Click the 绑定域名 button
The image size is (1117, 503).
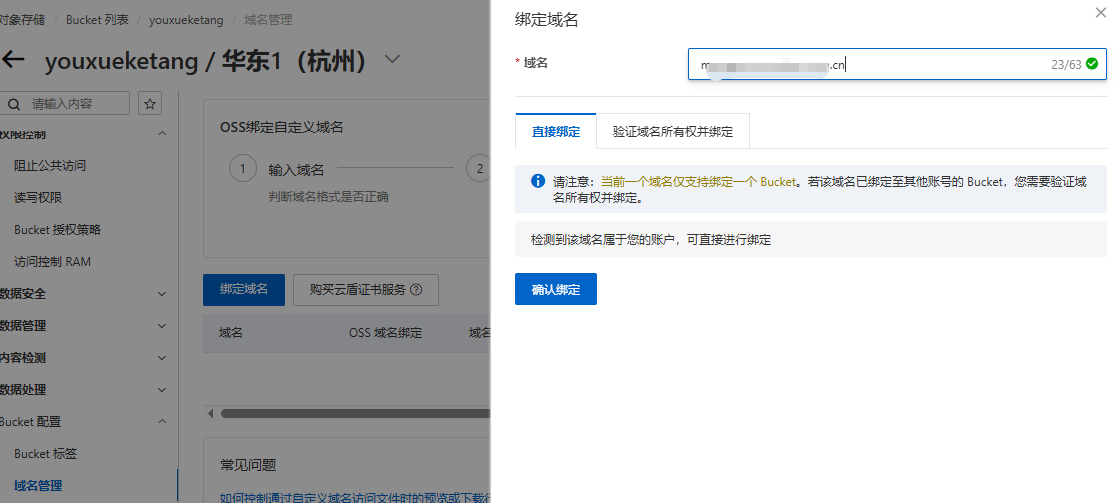[243, 290]
